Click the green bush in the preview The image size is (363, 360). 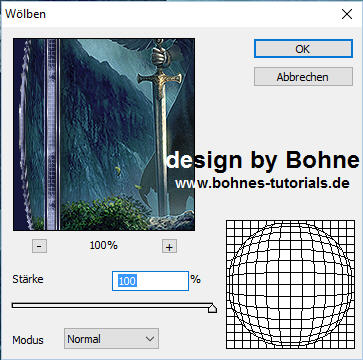point(103,214)
